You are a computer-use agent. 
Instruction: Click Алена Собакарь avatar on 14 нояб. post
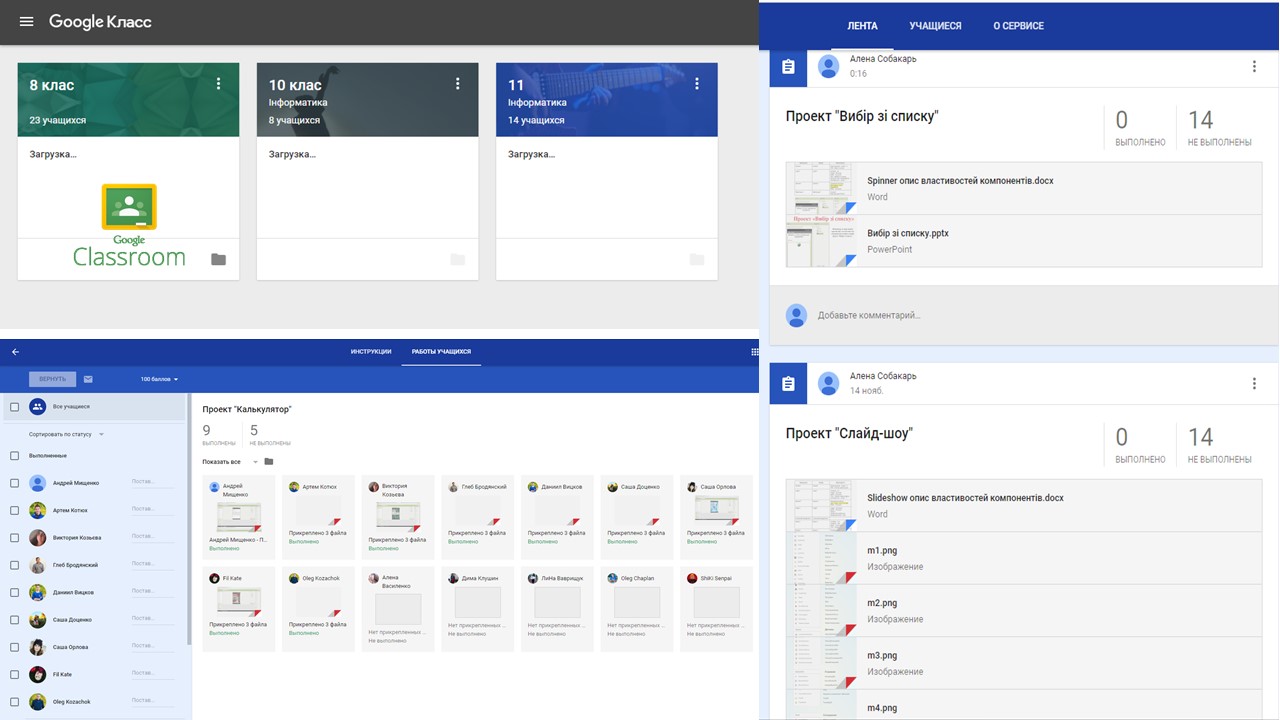click(828, 383)
